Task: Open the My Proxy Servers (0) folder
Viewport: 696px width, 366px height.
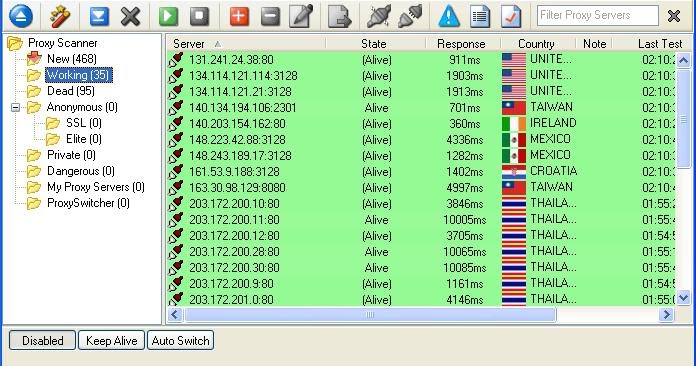Action: point(95,187)
